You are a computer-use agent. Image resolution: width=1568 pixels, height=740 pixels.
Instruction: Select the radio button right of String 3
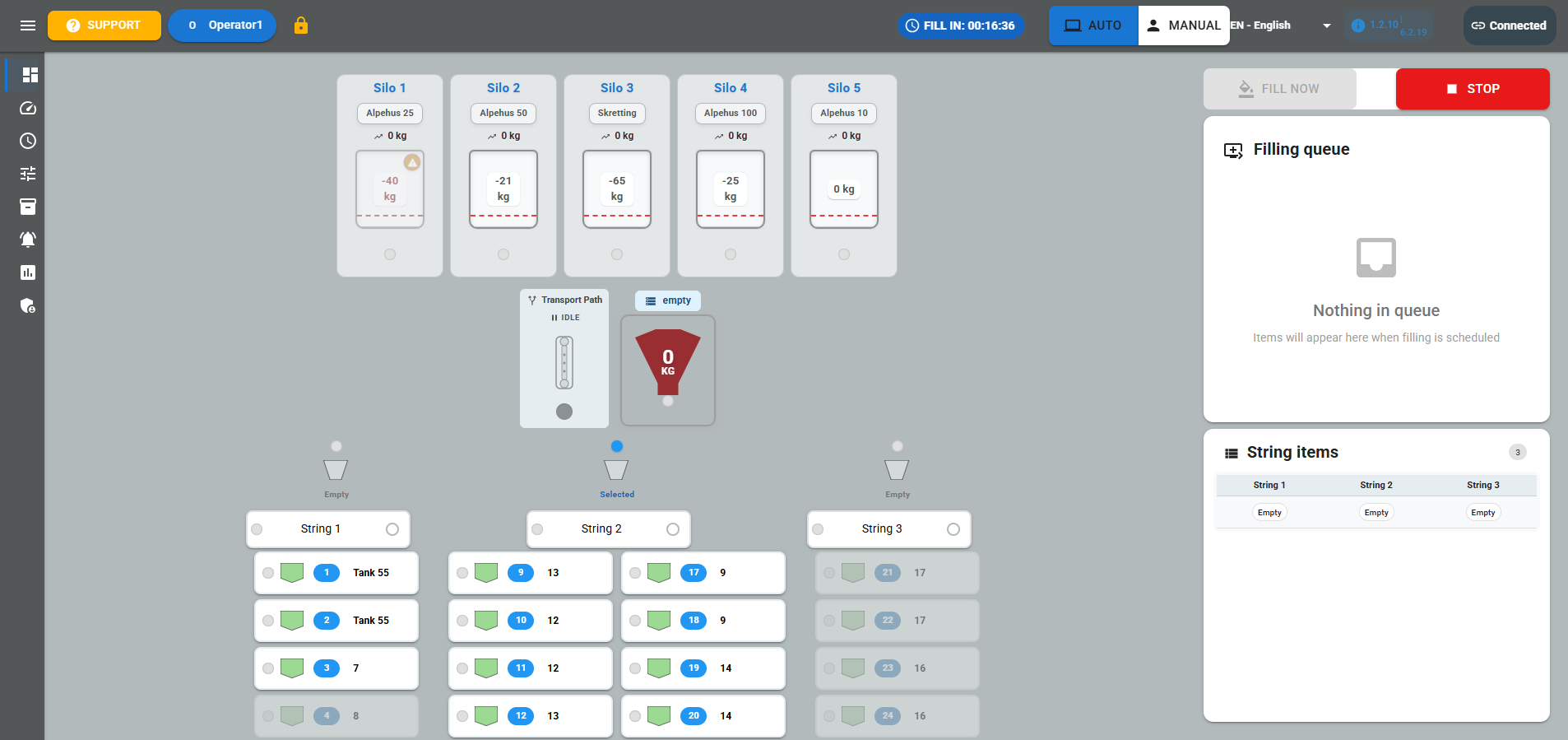(x=953, y=529)
